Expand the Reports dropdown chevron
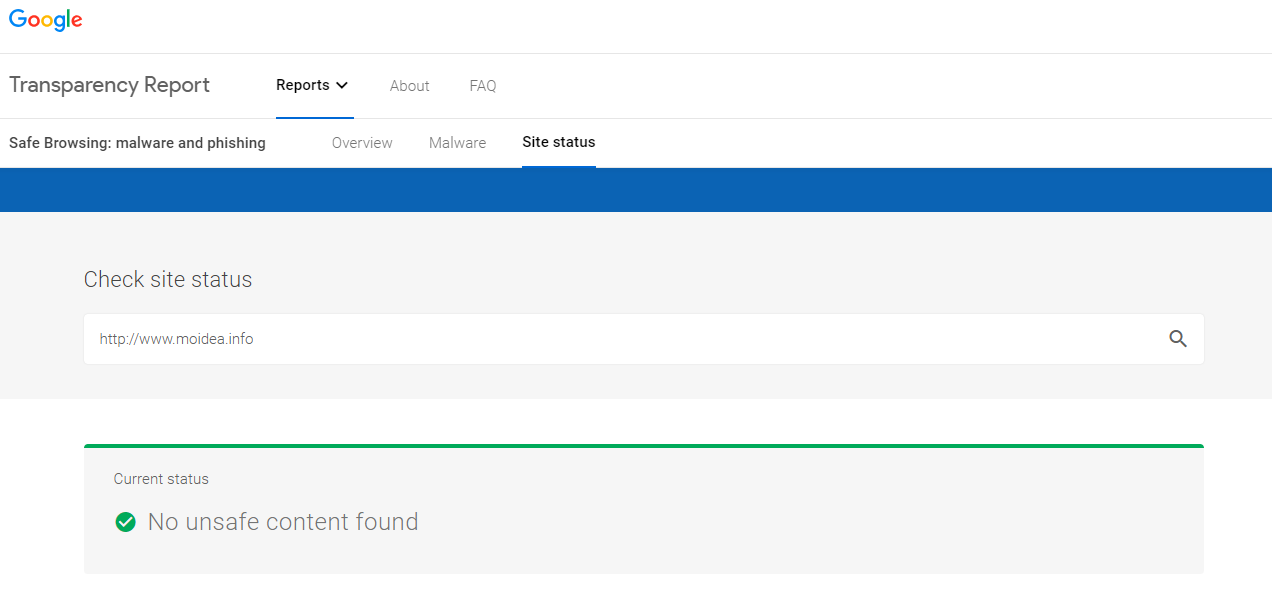Viewport: 1272px width, 597px height. [342, 86]
